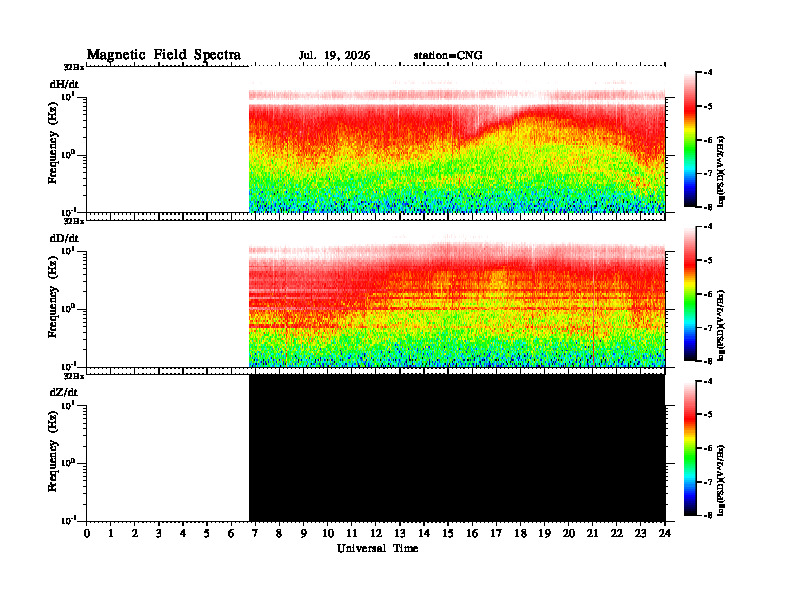Screen dimensions: 792x612
Task: Click the 'station=CNG' label
Action: 448,56
